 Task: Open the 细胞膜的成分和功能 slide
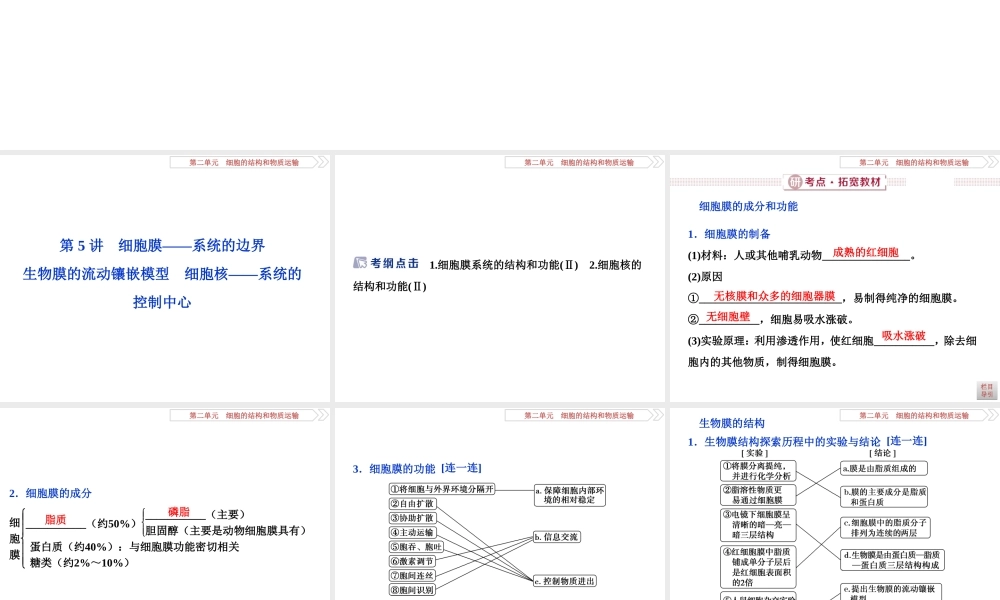click(835, 278)
